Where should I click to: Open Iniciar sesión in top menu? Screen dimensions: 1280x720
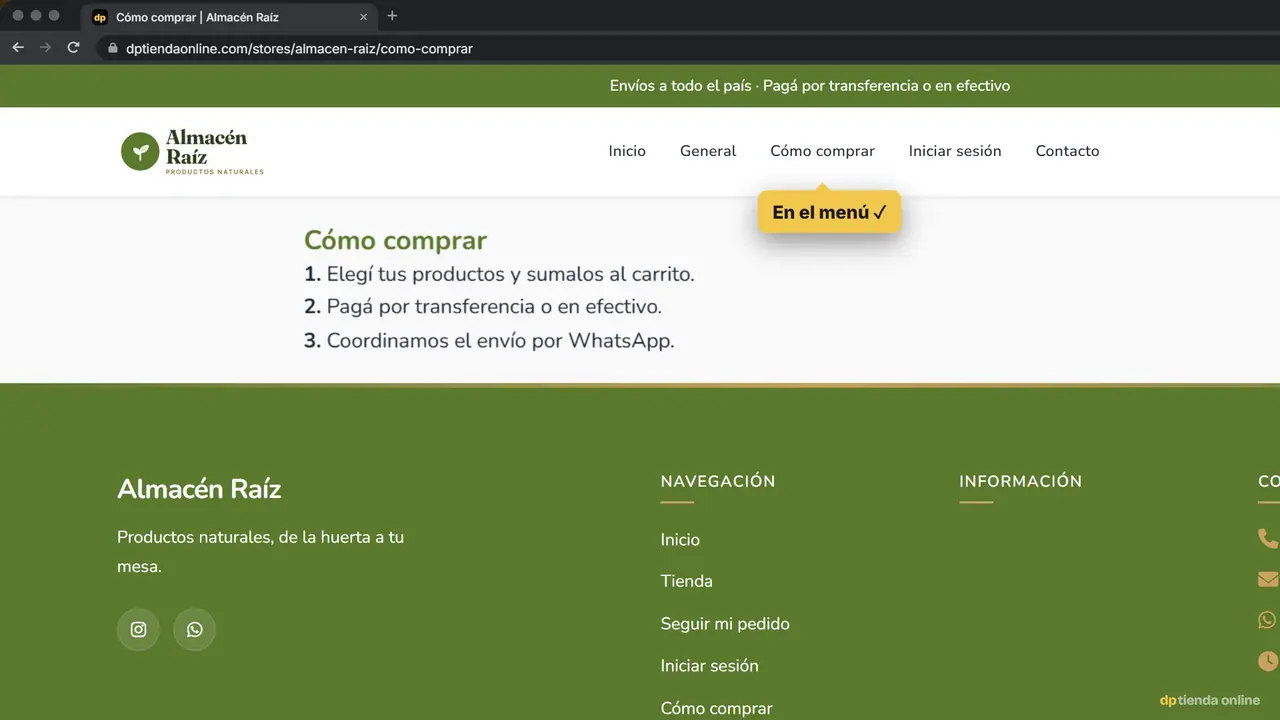pyautogui.click(x=955, y=151)
